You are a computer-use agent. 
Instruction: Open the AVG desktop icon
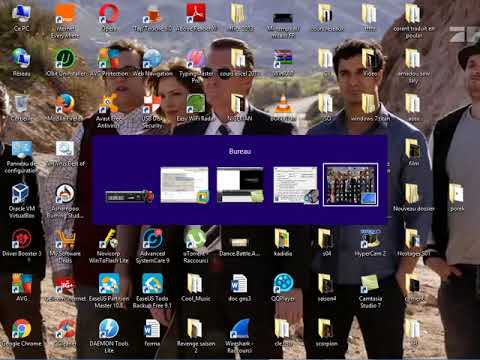pyautogui.click(x=22, y=284)
